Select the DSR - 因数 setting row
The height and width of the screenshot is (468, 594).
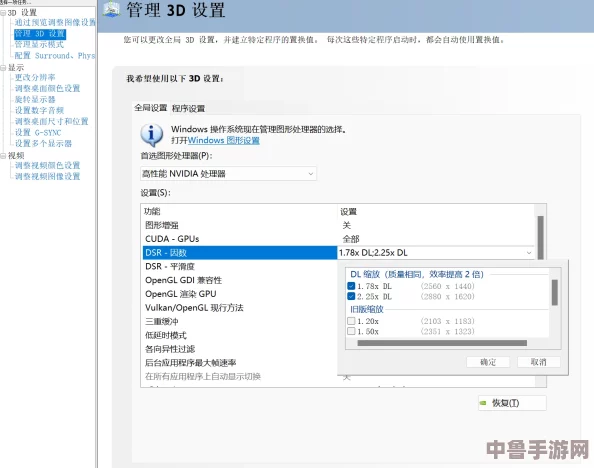[240, 253]
